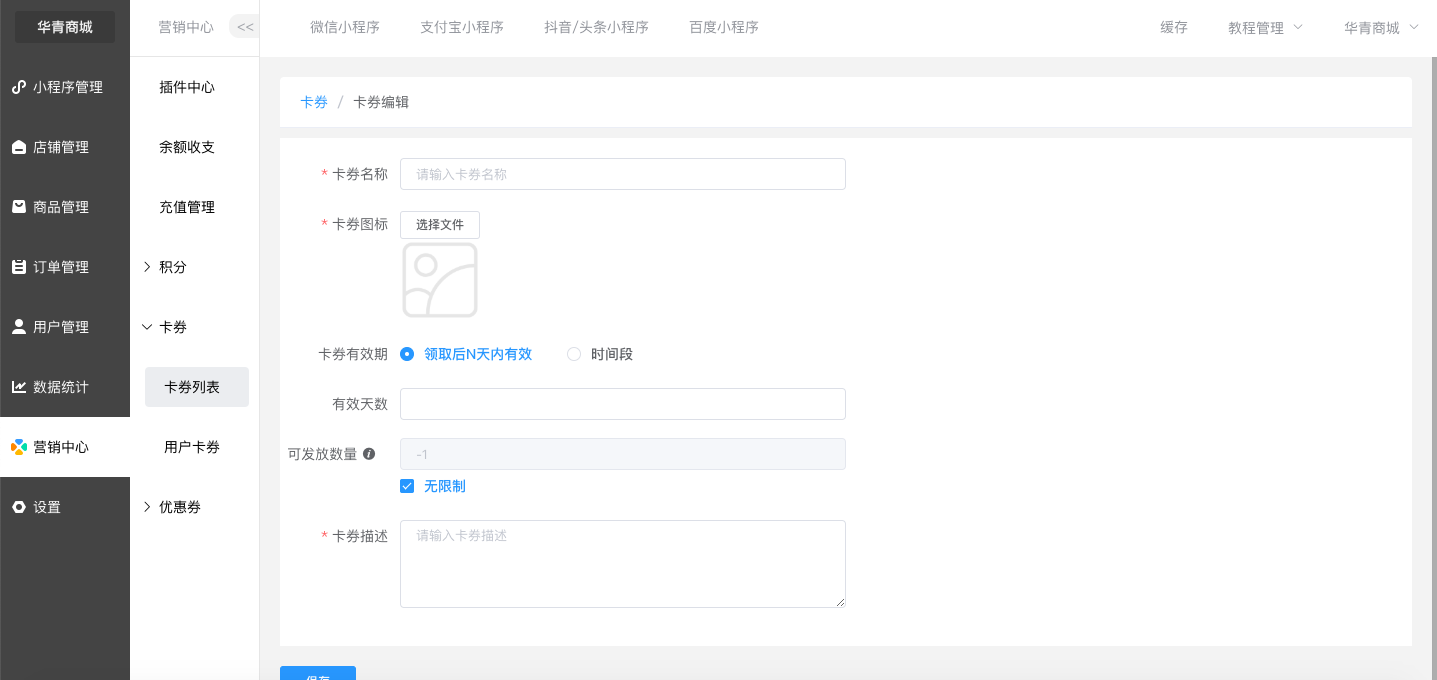Click the 用户管理 person icon
The width and height of the screenshot is (1437, 680).
click(19, 327)
